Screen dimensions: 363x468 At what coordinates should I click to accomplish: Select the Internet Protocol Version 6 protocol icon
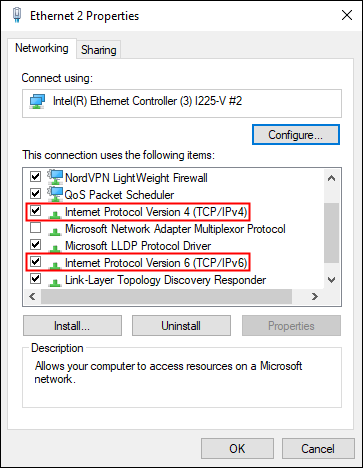tap(55, 265)
